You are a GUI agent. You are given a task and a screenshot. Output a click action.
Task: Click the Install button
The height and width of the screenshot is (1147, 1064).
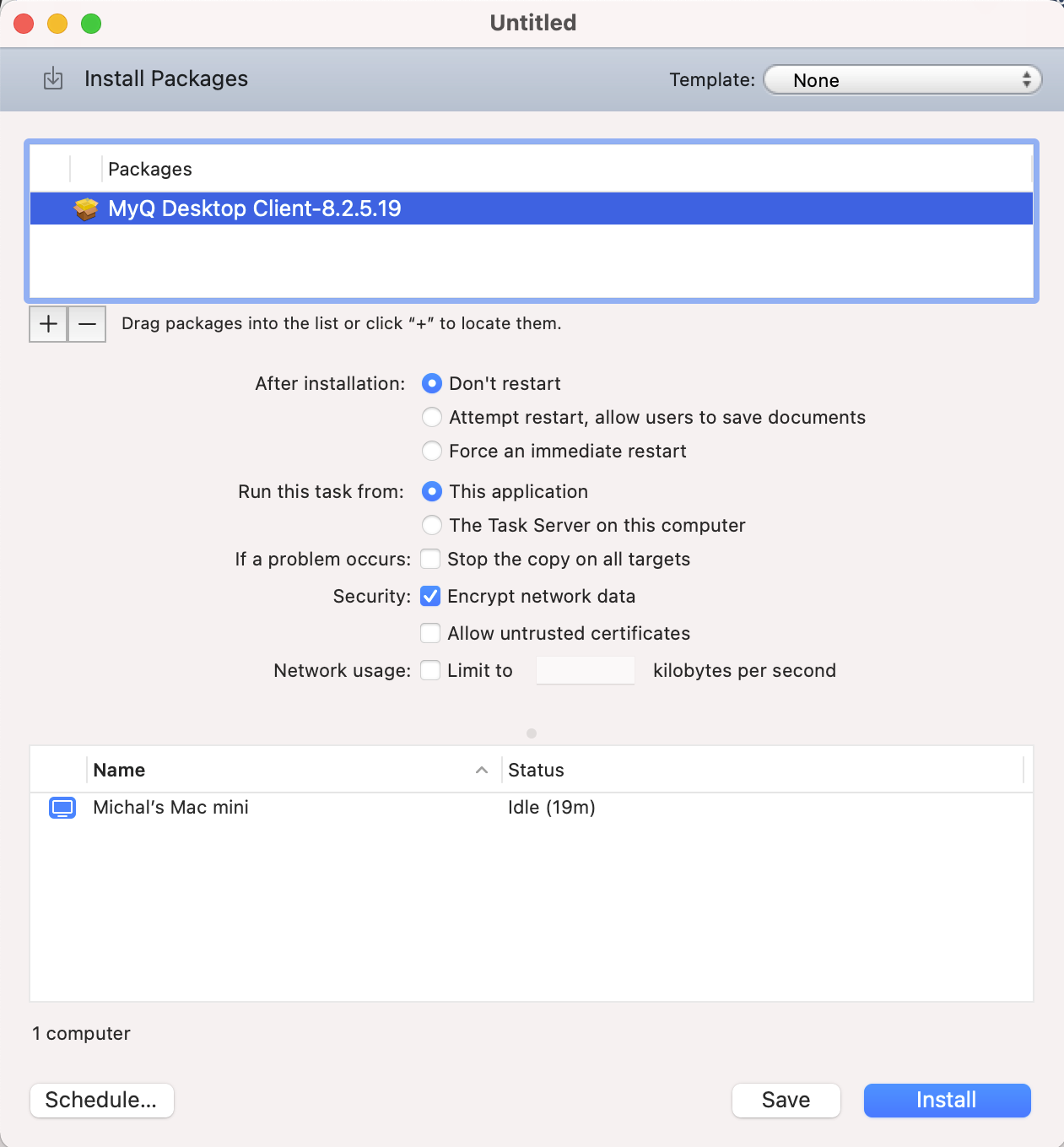coord(946,1100)
